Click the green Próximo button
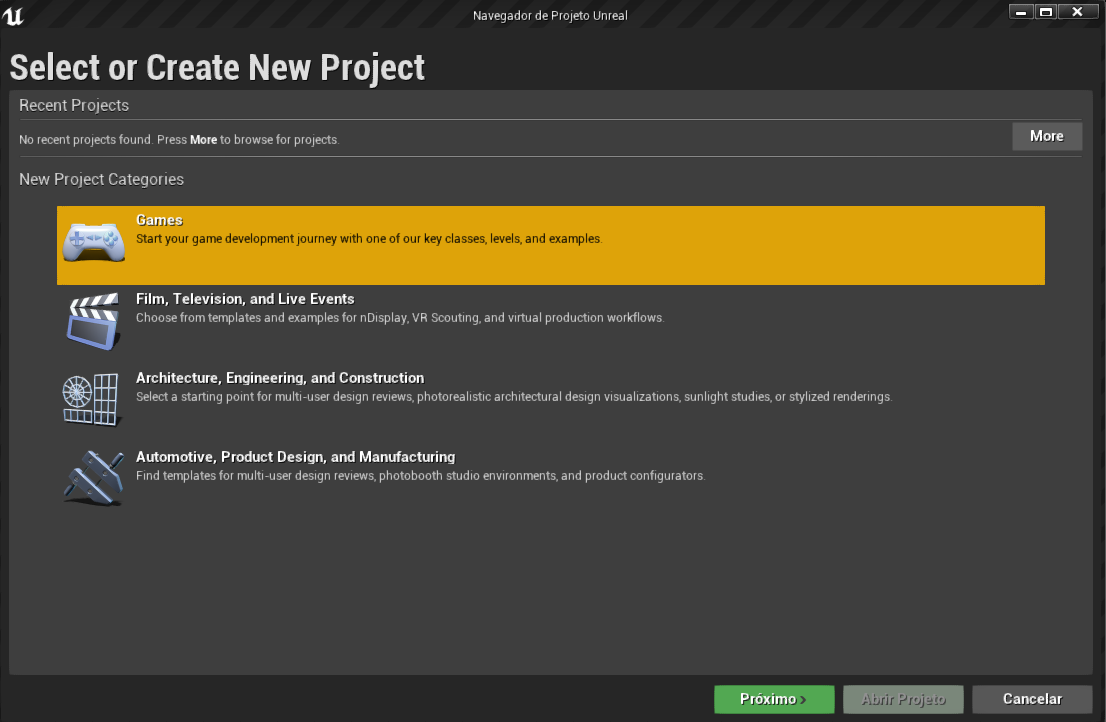The image size is (1106, 722). (x=773, y=699)
